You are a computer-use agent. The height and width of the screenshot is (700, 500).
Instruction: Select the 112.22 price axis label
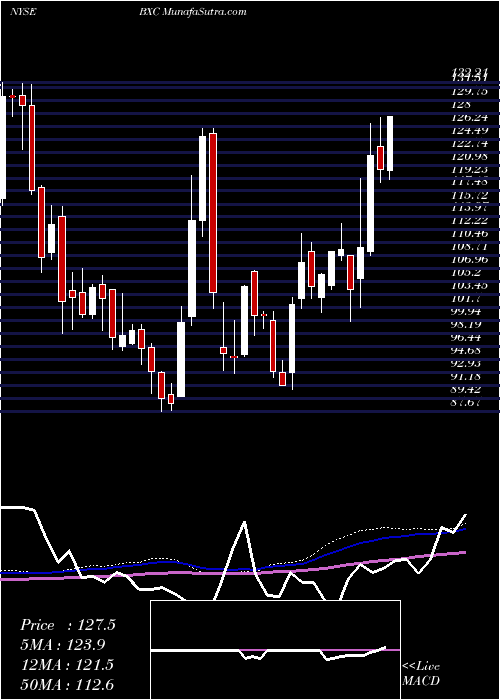tap(470, 221)
